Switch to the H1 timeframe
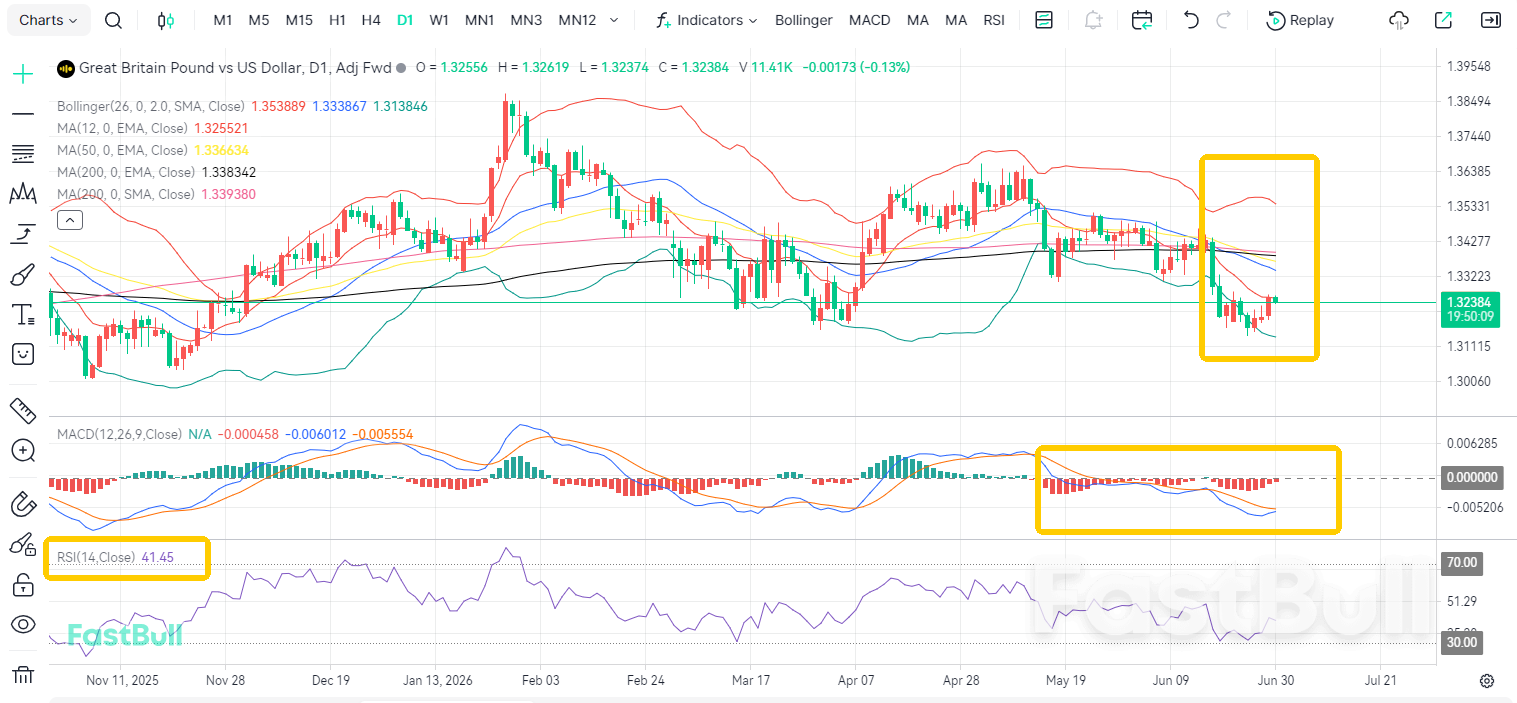This screenshot has width=1517, height=703. 338,20
